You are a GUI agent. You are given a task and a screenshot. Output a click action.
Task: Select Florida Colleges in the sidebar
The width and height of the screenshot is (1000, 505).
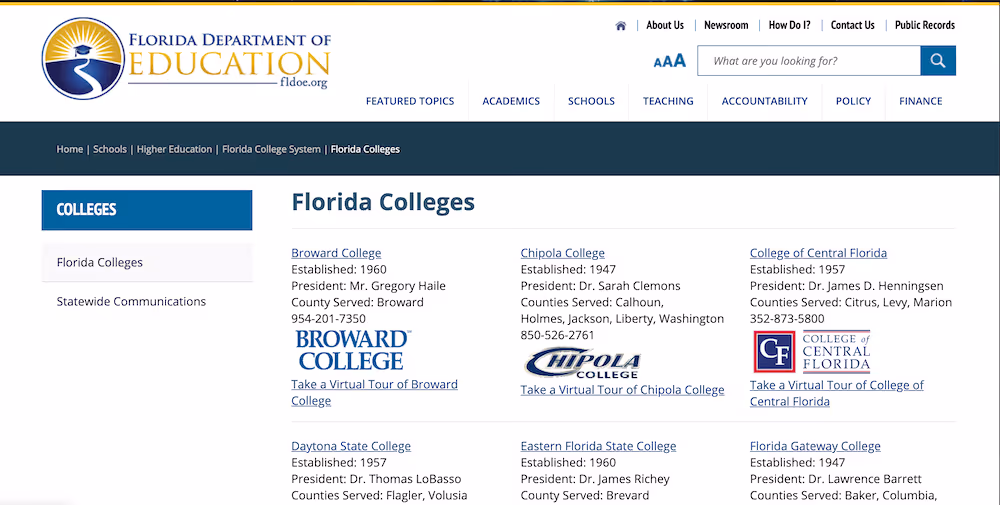pyautogui.click(x=147, y=262)
